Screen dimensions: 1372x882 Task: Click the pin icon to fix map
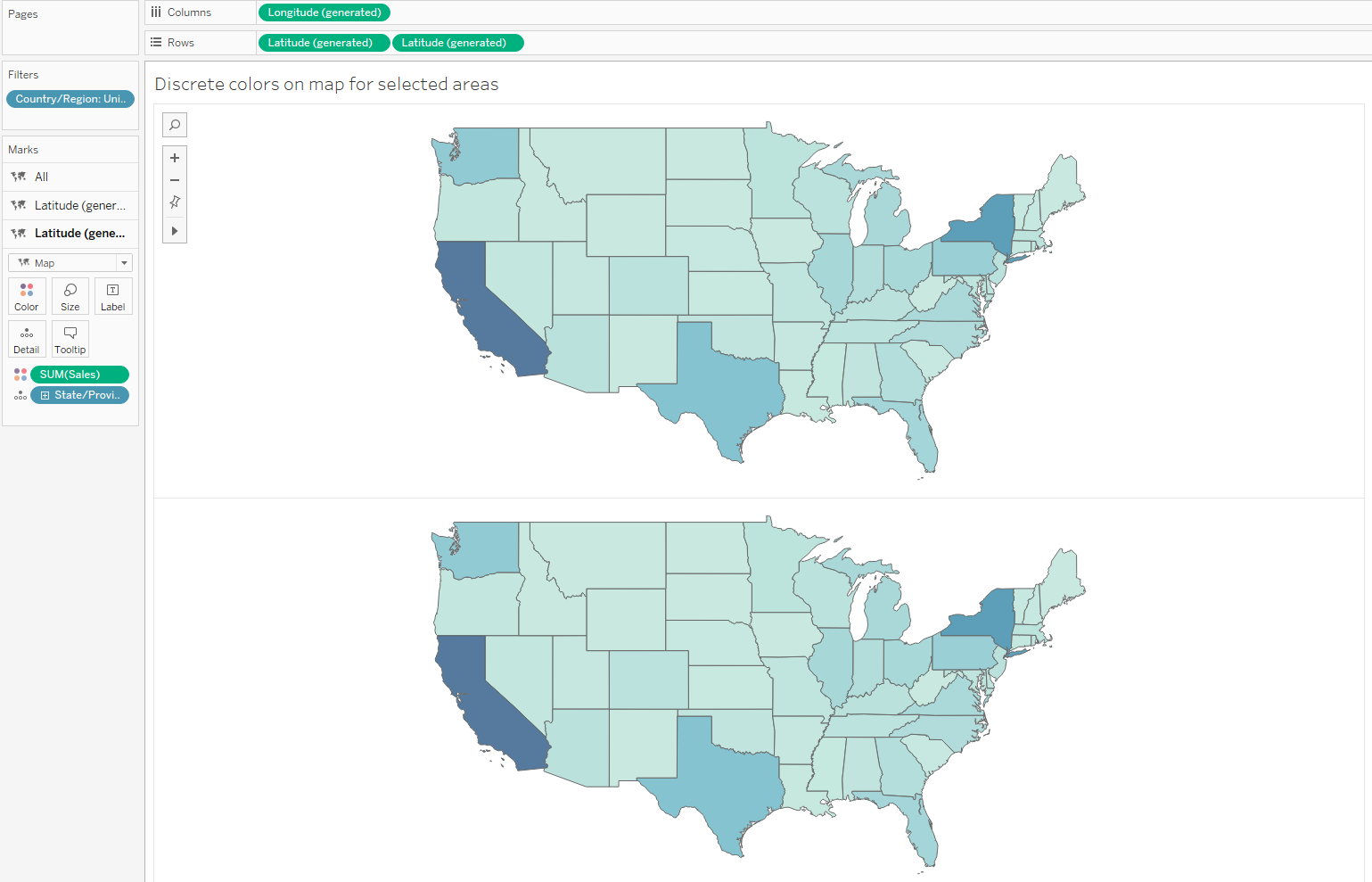[175, 202]
